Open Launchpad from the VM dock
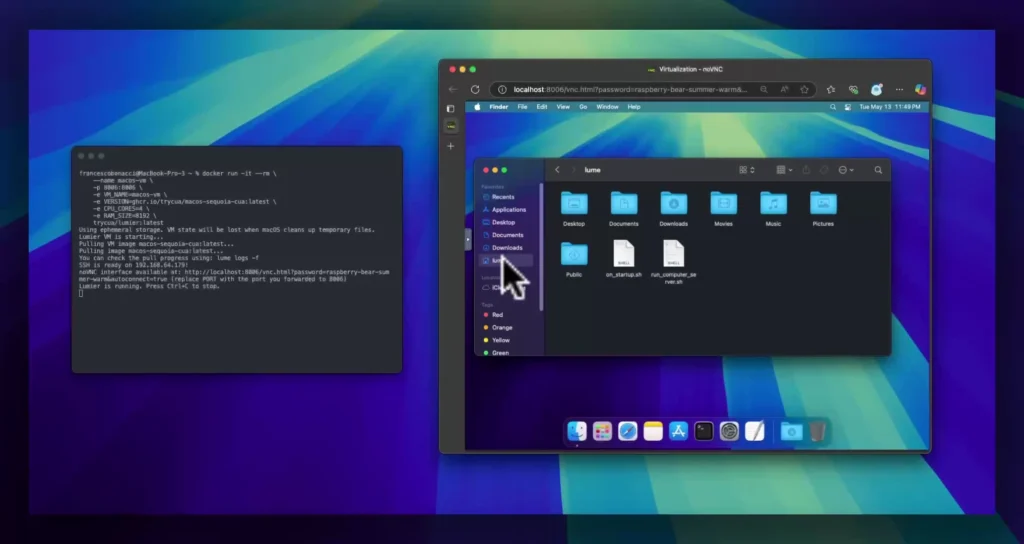 coord(602,432)
